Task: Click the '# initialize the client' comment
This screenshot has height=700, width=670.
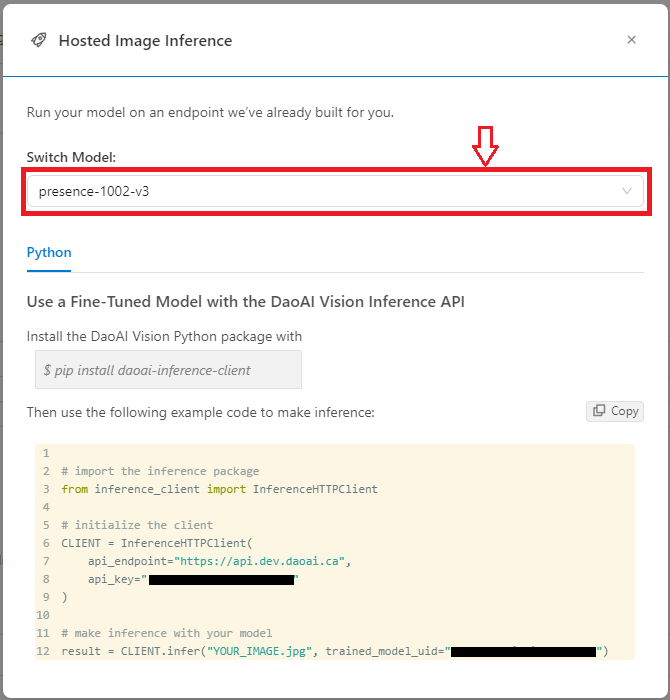Action: (x=137, y=525)
